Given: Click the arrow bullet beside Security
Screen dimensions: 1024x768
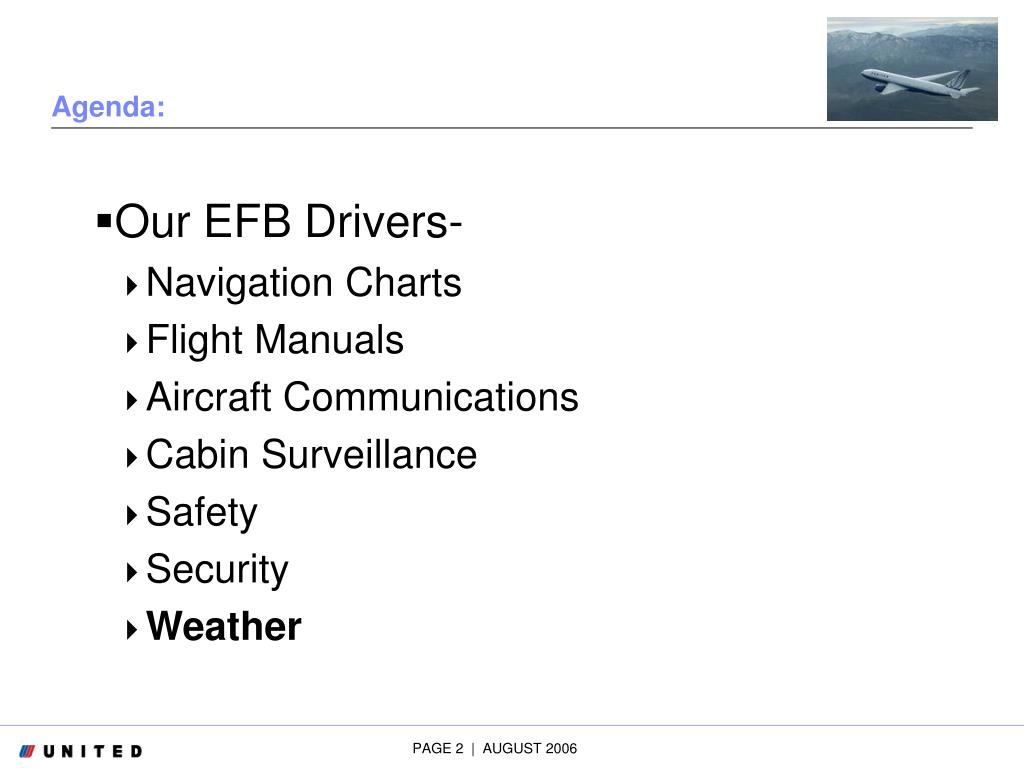Looking at the screenshot, I should [x=132, y=573].
